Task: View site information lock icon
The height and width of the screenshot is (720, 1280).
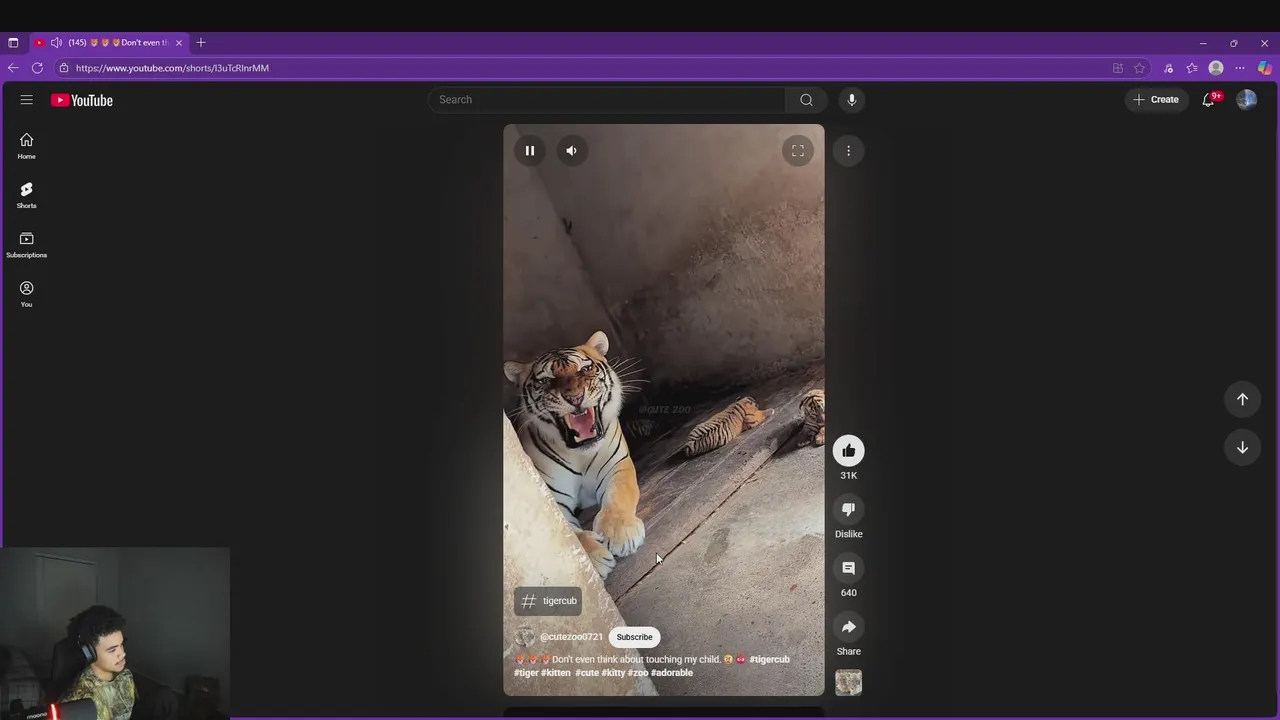Action: tap(64, 68)
